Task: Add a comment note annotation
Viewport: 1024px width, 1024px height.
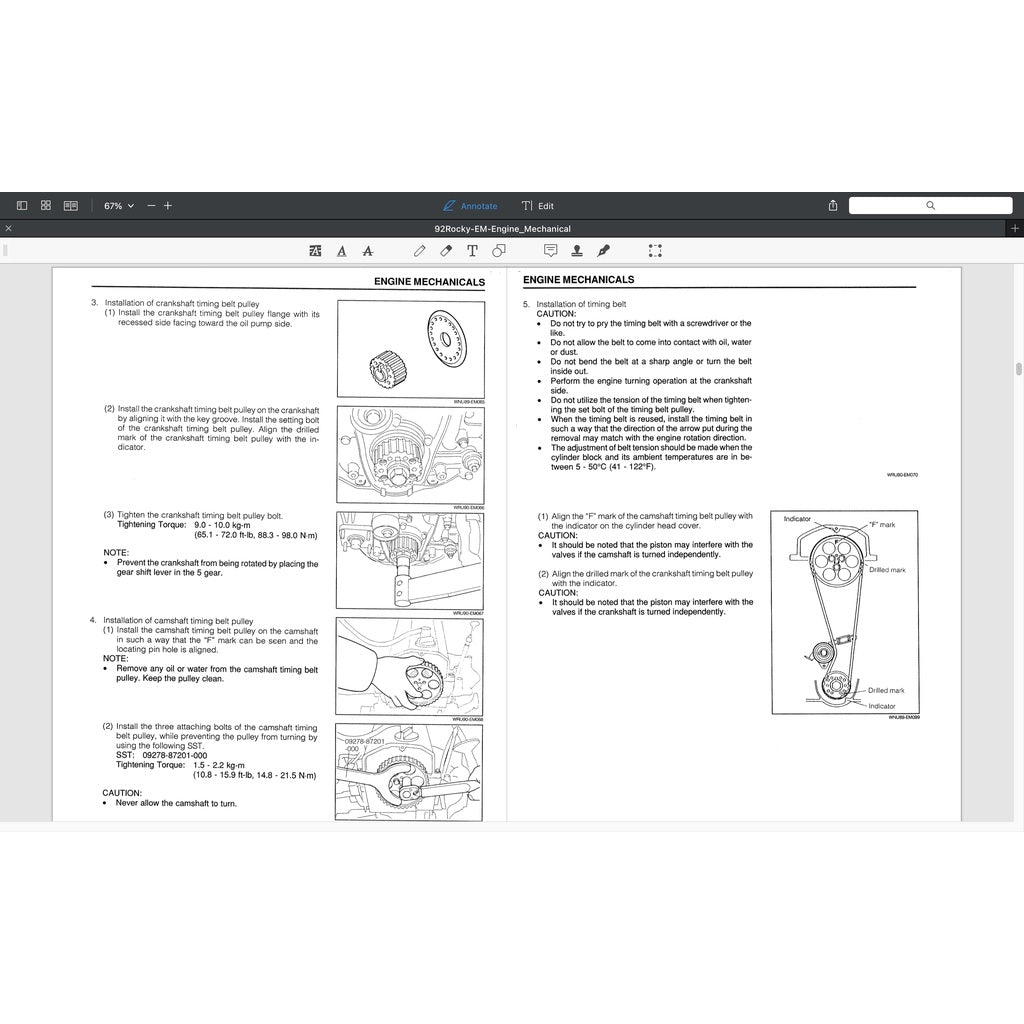Action: (x=550, y=251)
